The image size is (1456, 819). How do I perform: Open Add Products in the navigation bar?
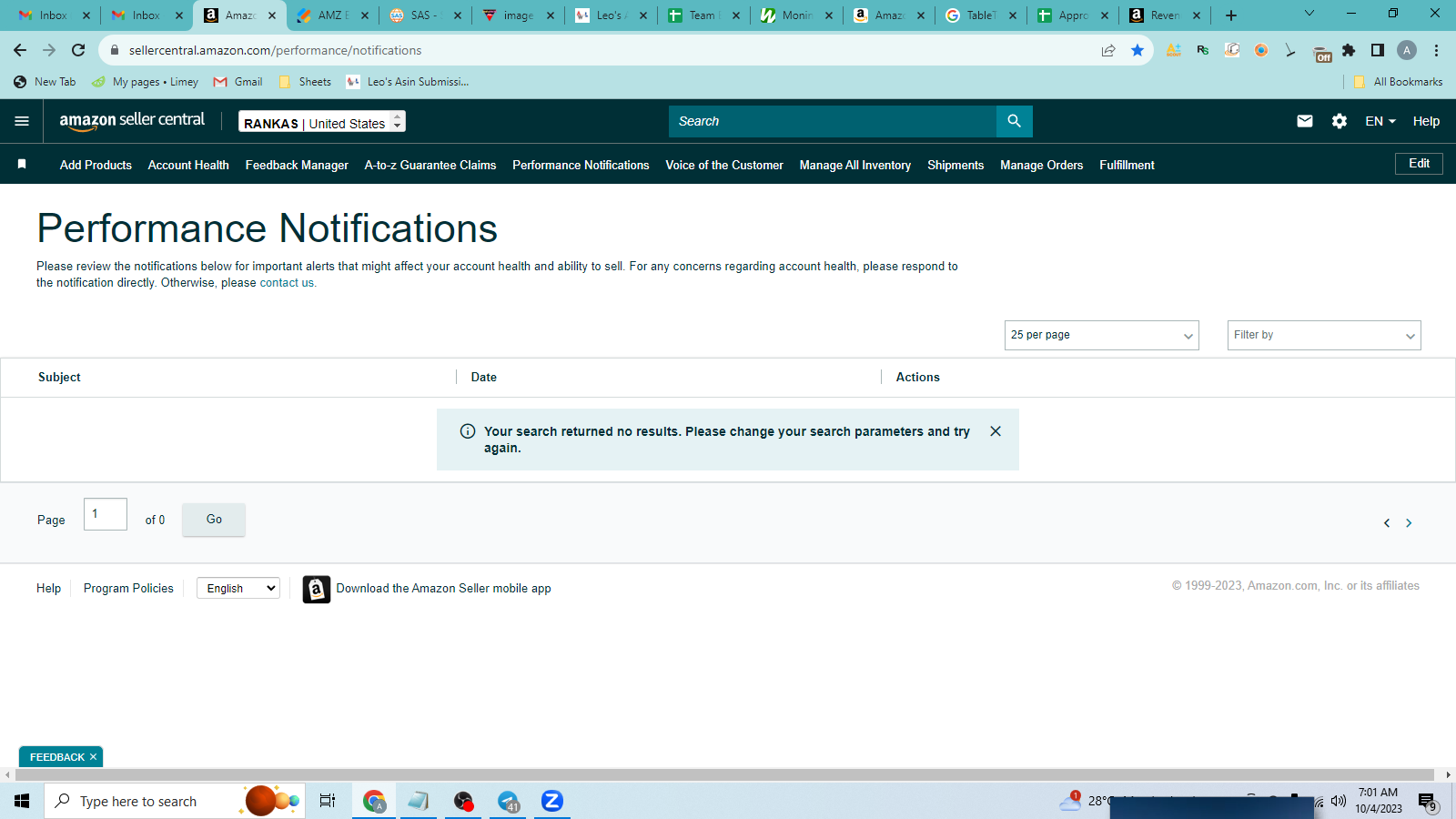[x=96, y=165]
